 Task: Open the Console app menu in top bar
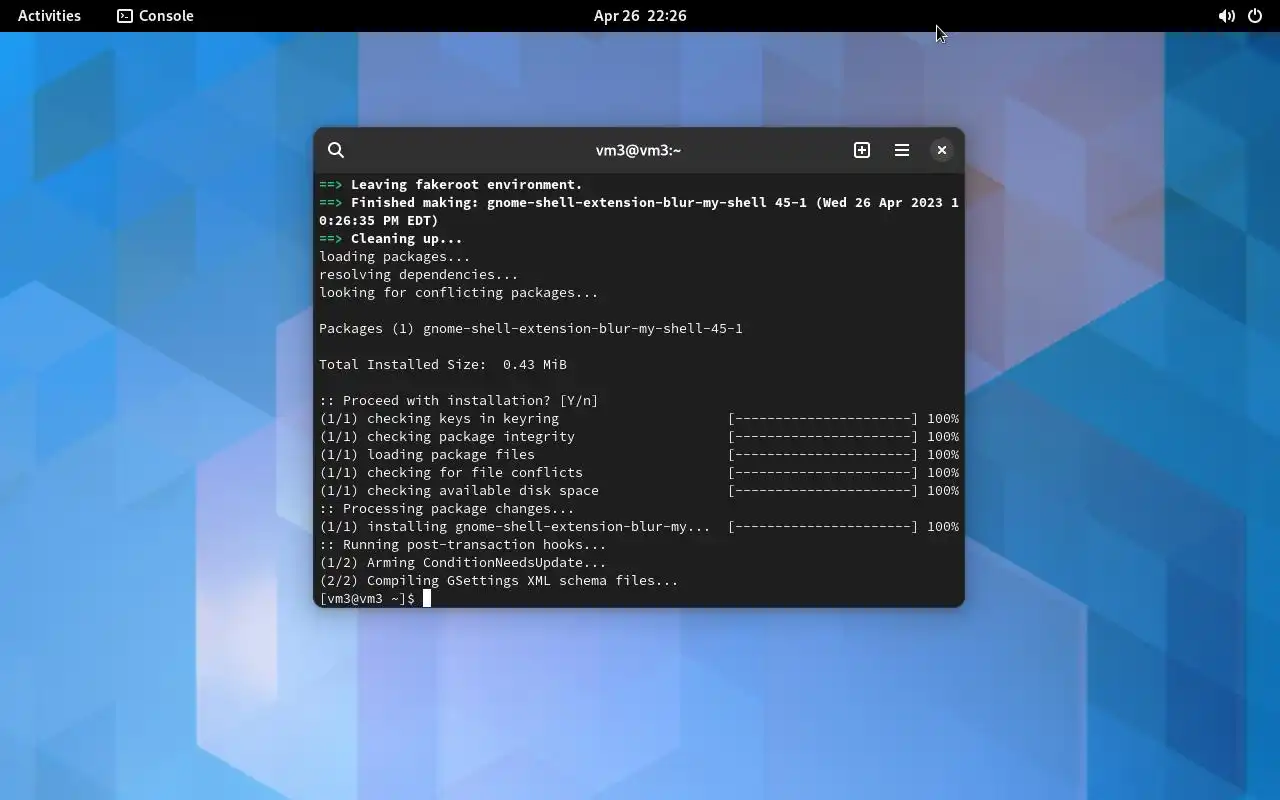pyautogui.click(x=155, y=16)
